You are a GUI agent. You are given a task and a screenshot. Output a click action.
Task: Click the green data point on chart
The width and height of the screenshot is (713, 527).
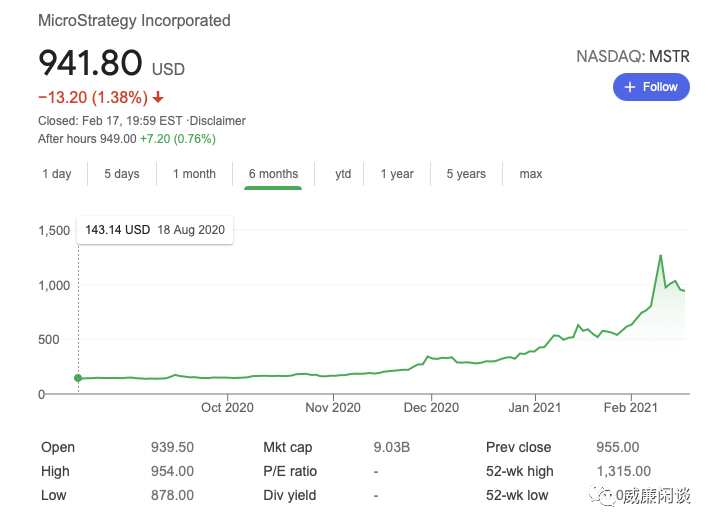pyautogui.click(x=78, y=378)
